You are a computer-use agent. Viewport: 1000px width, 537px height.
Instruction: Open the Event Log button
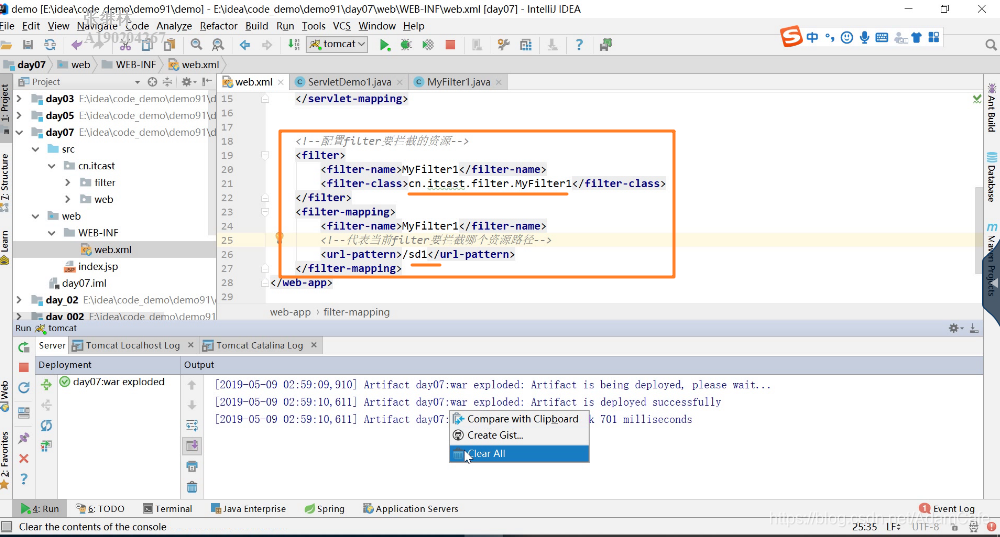coord(947,509)
